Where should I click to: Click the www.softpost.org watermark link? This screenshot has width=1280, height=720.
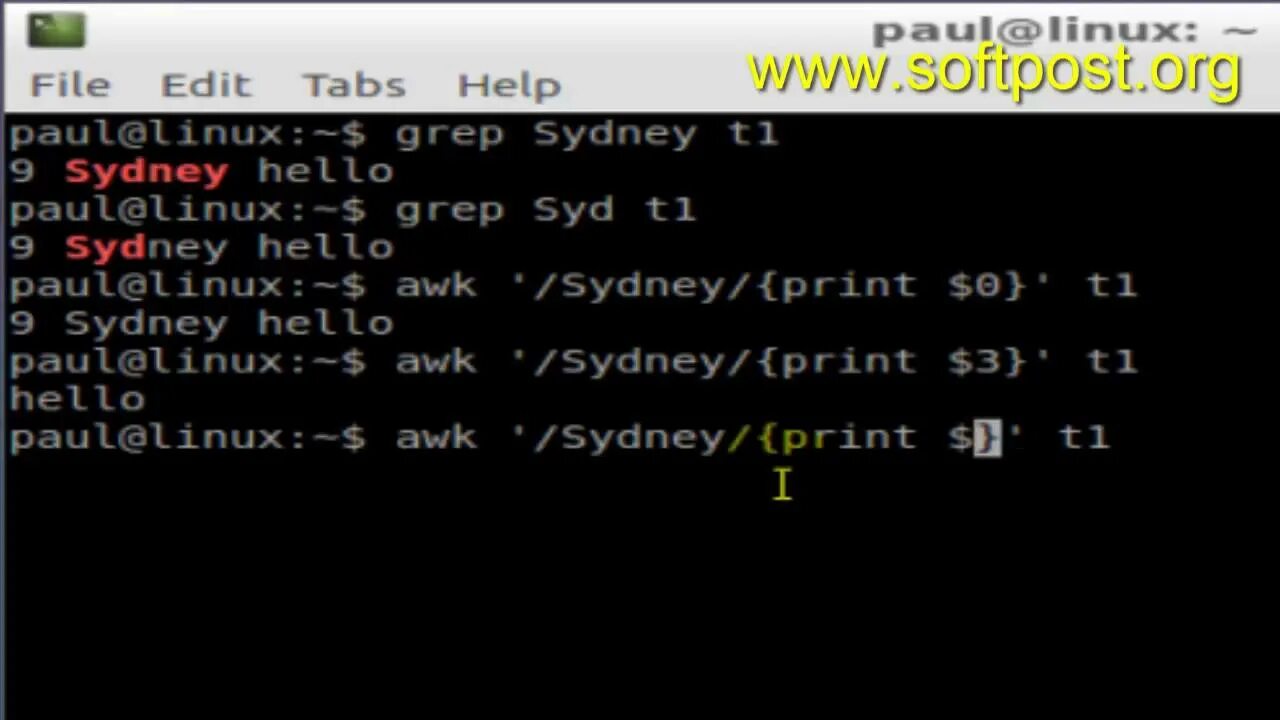pos(995,72)
